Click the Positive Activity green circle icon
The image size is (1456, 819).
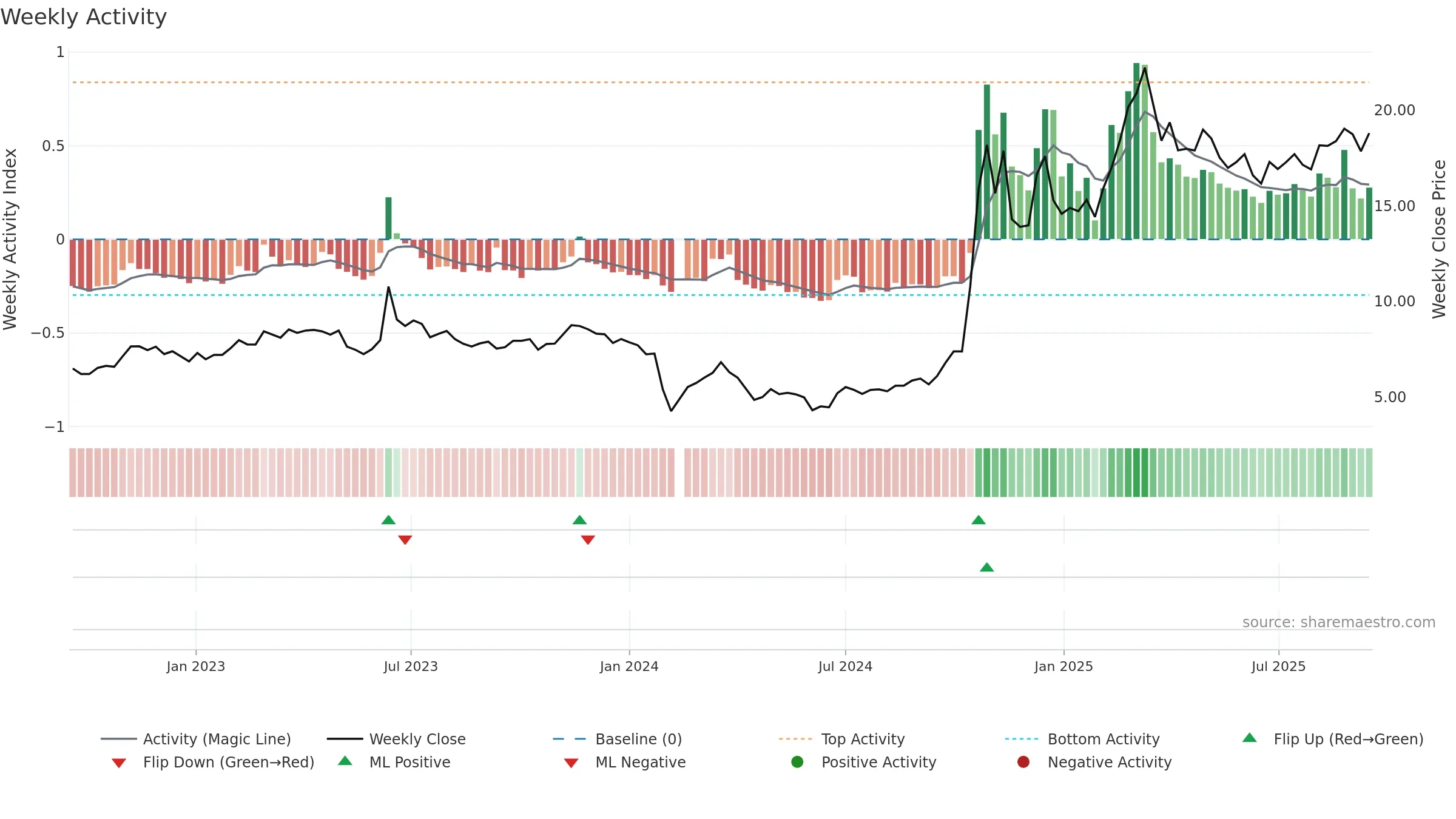(797, 762)
